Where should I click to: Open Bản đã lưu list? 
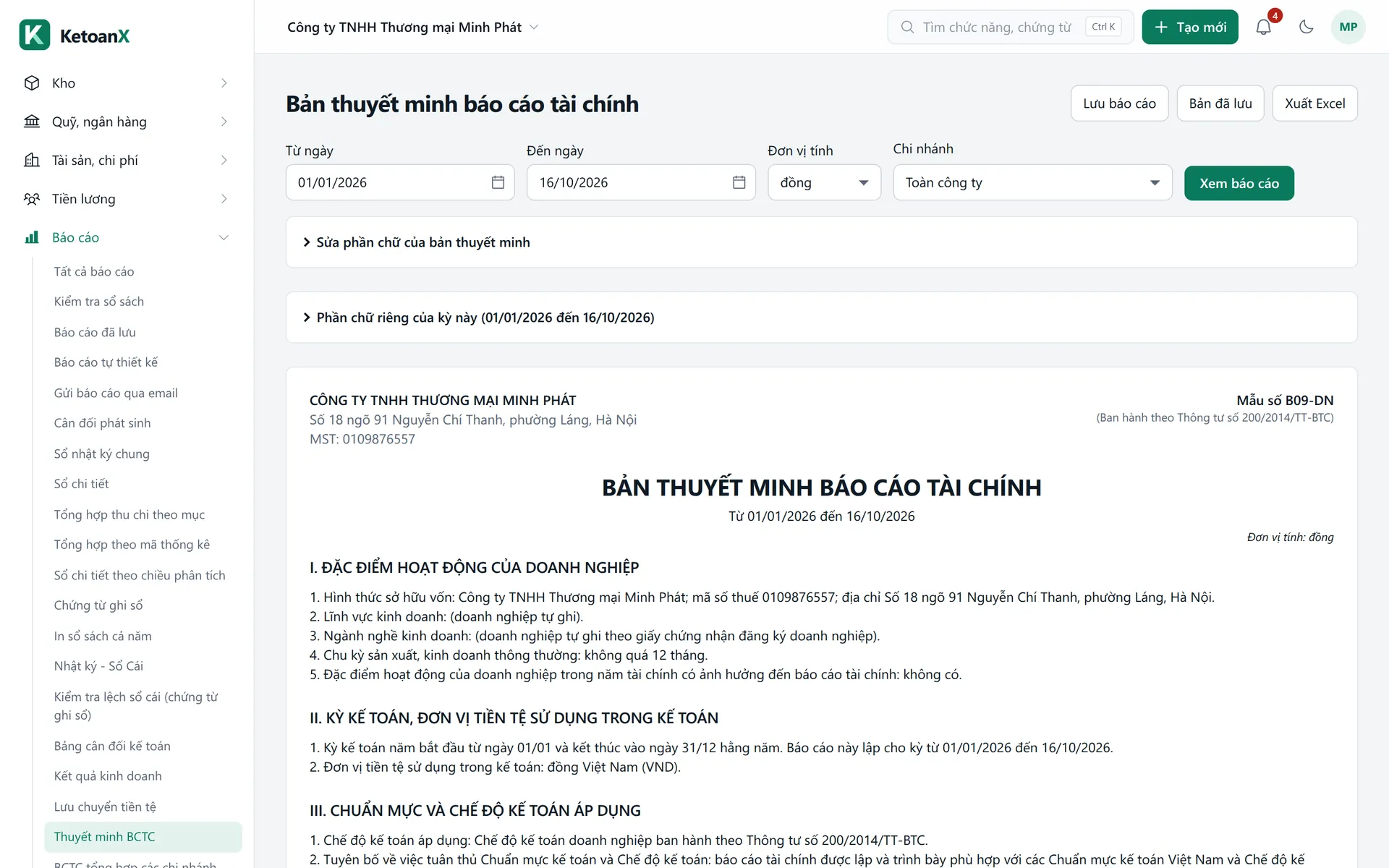point(1220,103)
